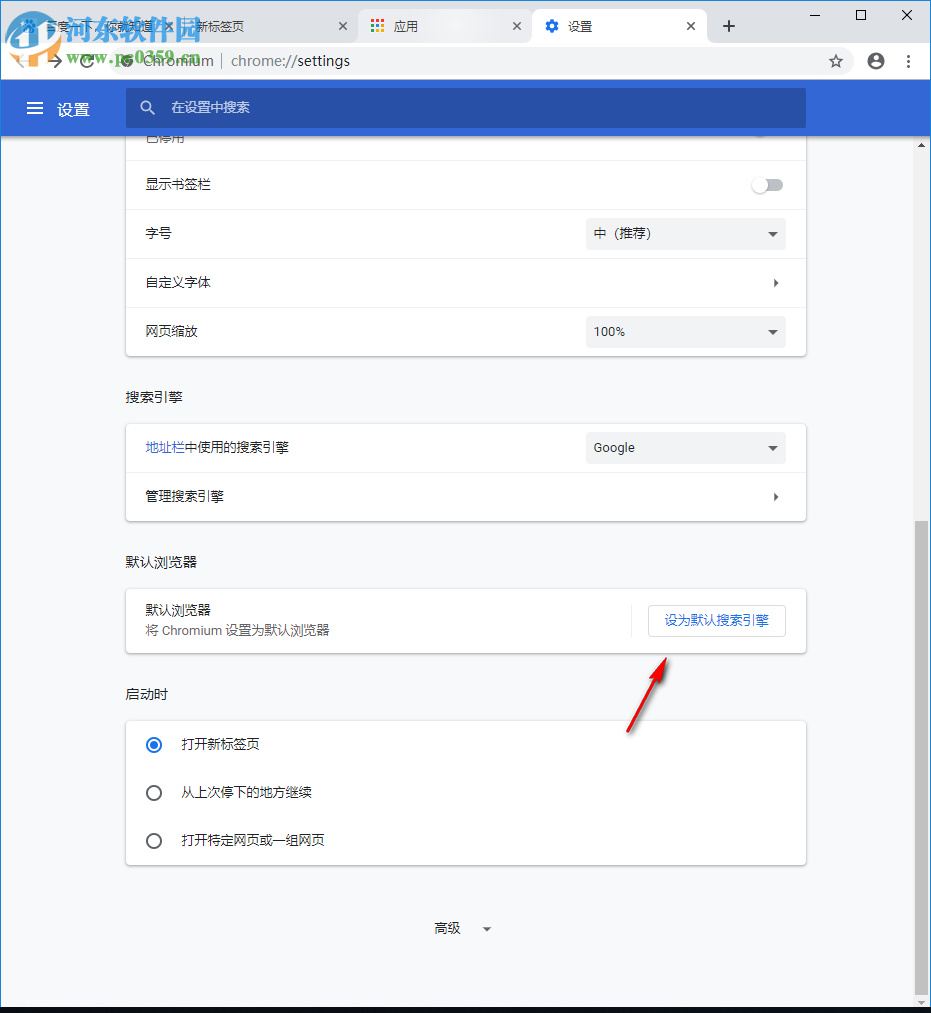Image resolution: width=931 pixels, height=1013 pixels.
Task: Open the Chromium three-dot menu
Action: click(908, 61)
